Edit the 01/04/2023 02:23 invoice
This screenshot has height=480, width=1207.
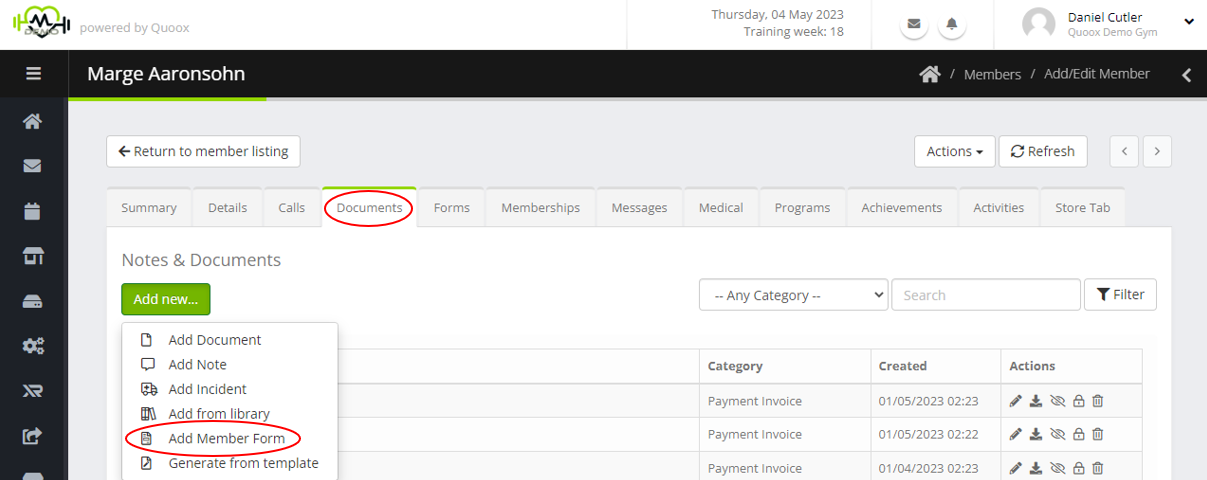1016,467
